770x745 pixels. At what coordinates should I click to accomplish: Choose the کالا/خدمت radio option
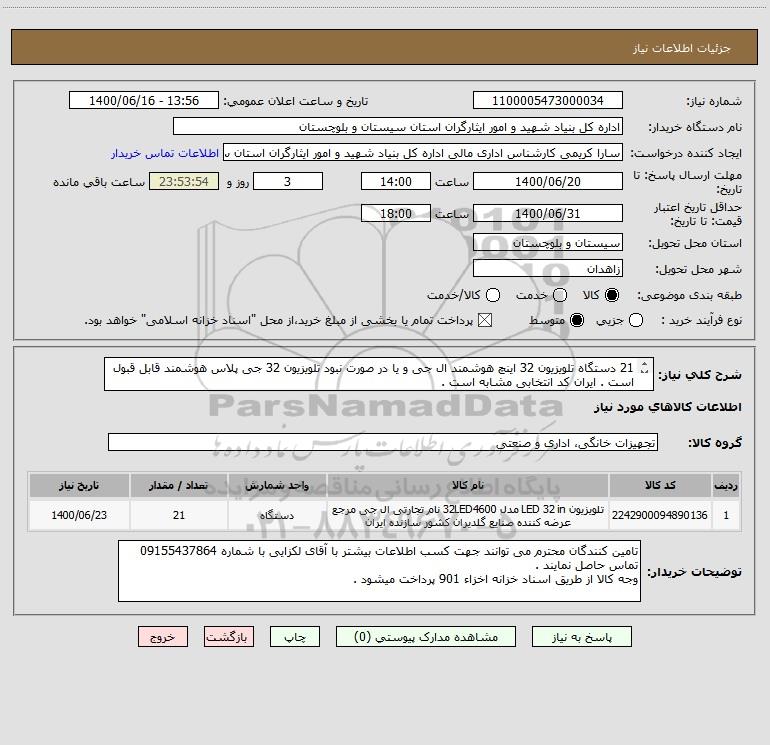(x=493, y=295)
